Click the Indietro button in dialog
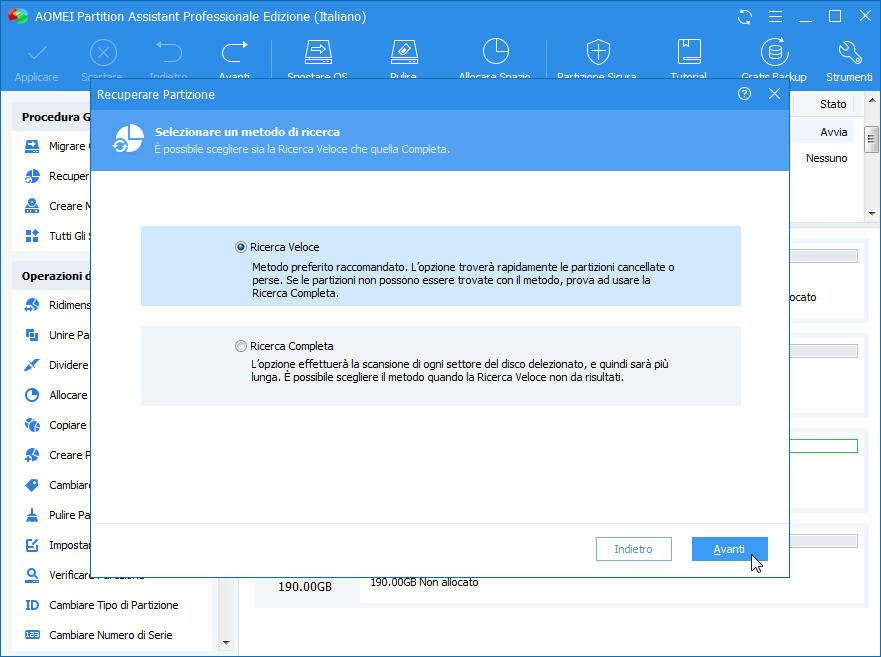 point(633,549)
